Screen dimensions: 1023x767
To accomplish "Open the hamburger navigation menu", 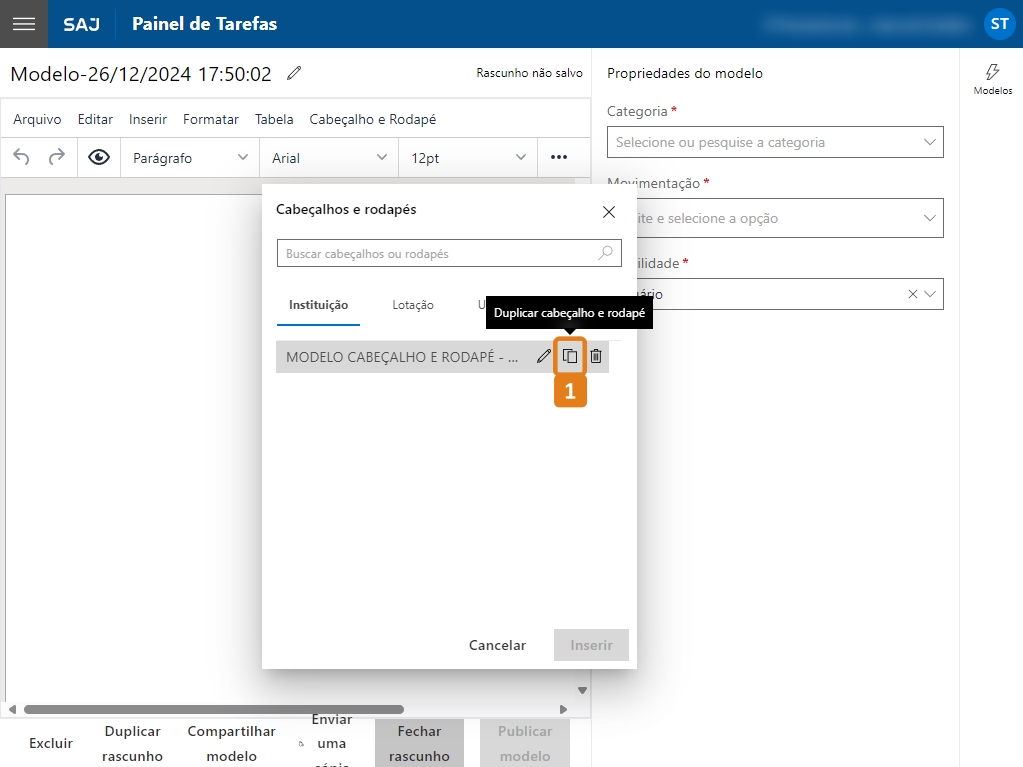I will point(23,24).
